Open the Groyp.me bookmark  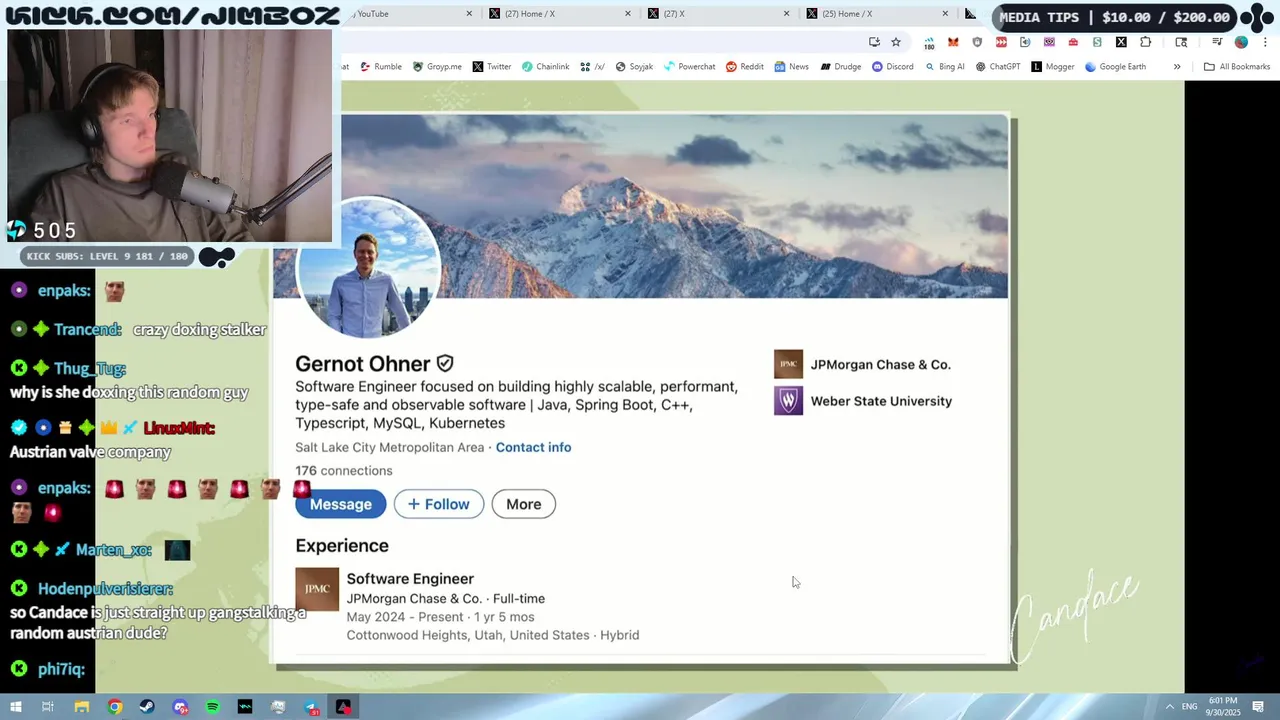(x=437, y=67)
